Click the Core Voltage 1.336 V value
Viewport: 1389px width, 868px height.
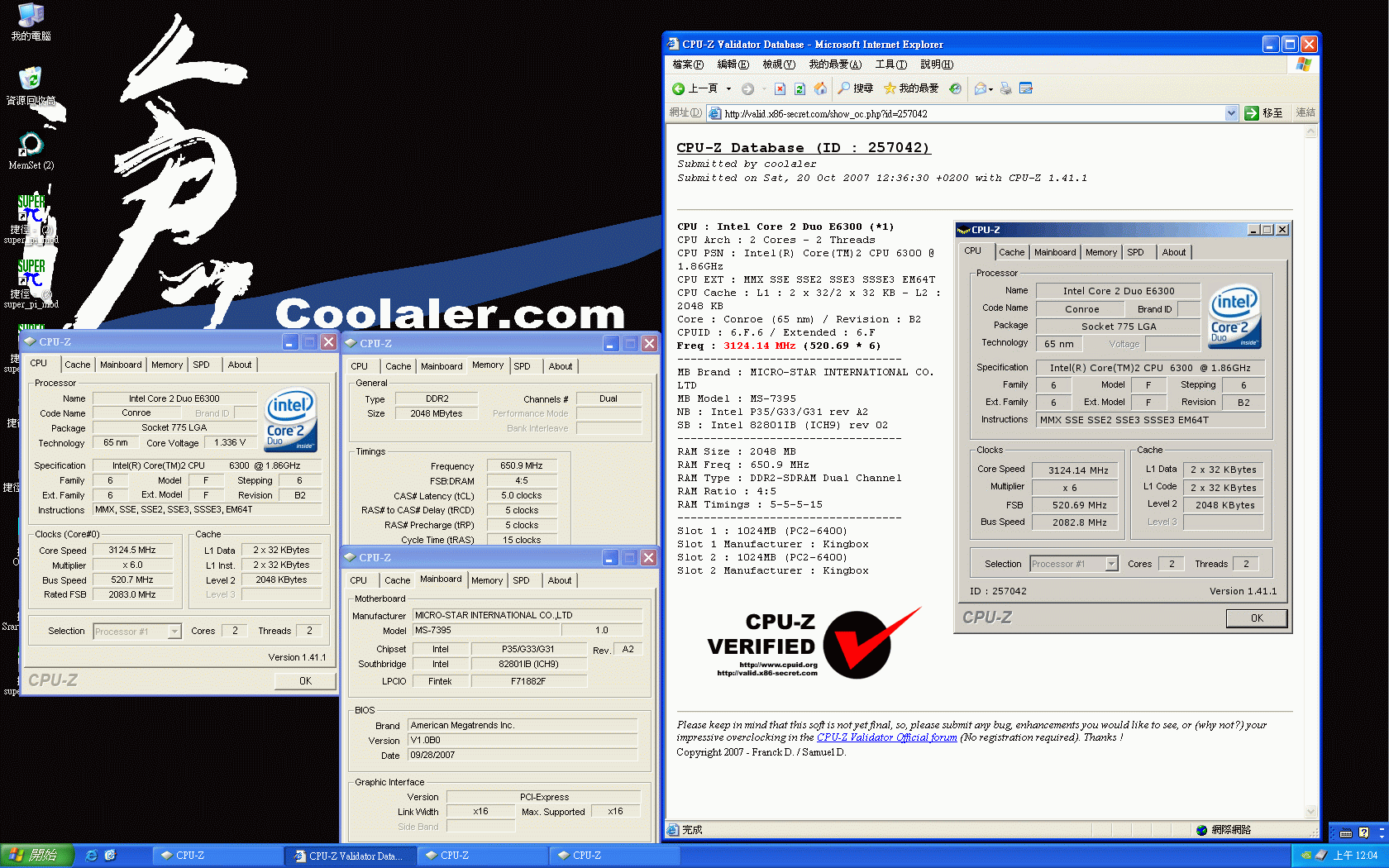(x=230, y=443)
